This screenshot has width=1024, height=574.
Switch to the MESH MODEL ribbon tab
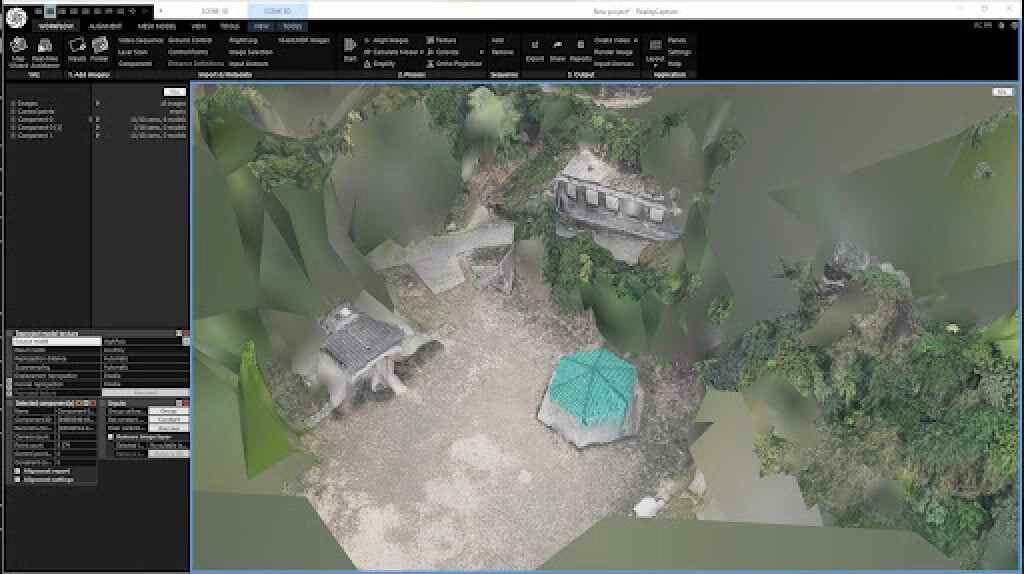[x=157, y=27]
